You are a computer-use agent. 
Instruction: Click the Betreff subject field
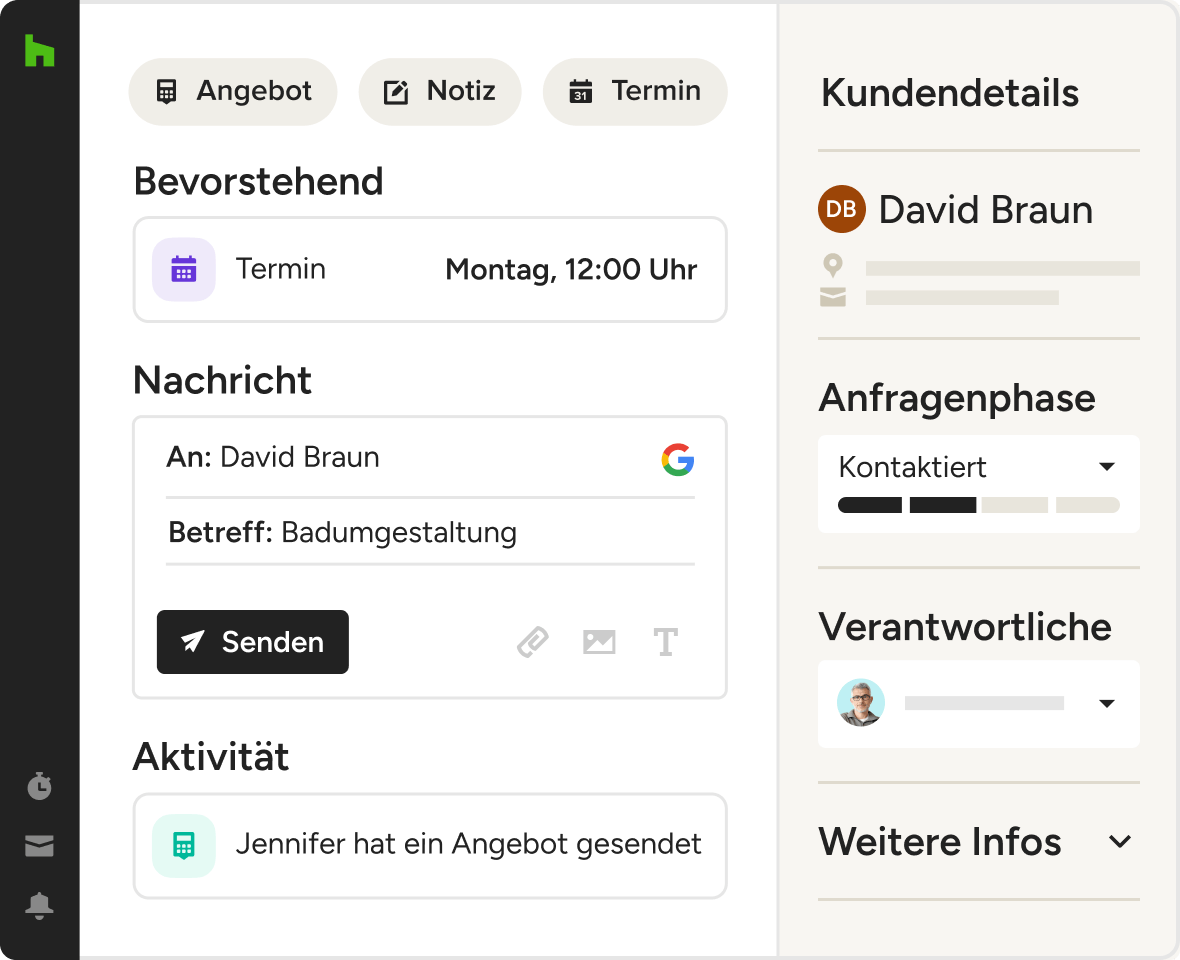point(430,533)
